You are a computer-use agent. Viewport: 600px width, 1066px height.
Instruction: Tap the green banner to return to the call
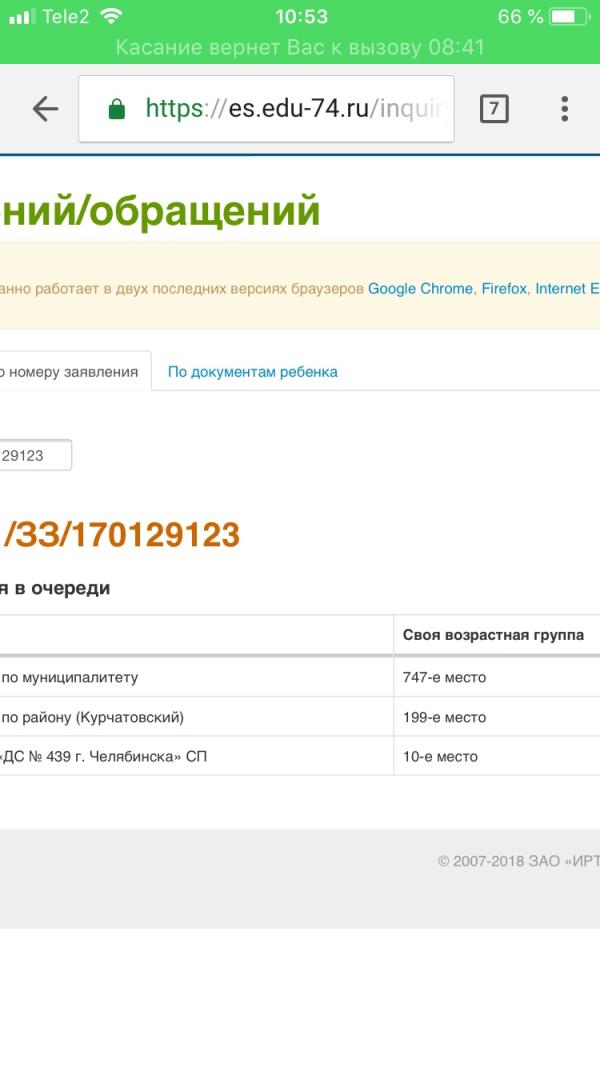click(x=300, y=47)
